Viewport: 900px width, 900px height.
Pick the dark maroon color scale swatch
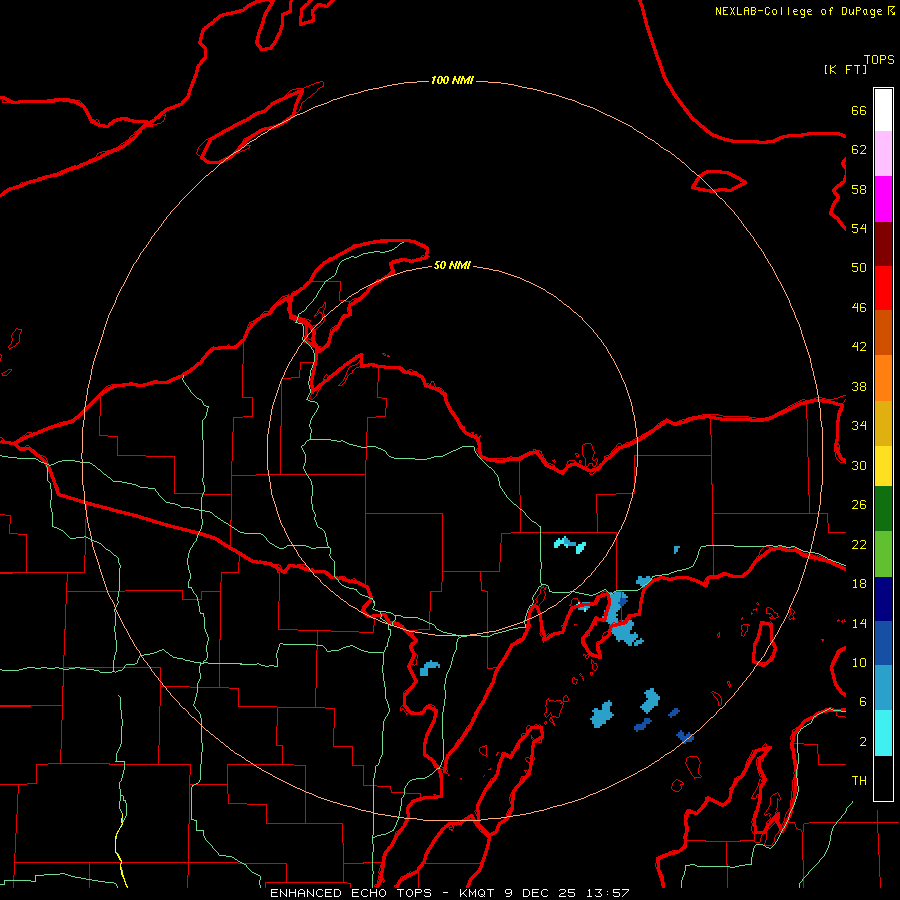883,244
